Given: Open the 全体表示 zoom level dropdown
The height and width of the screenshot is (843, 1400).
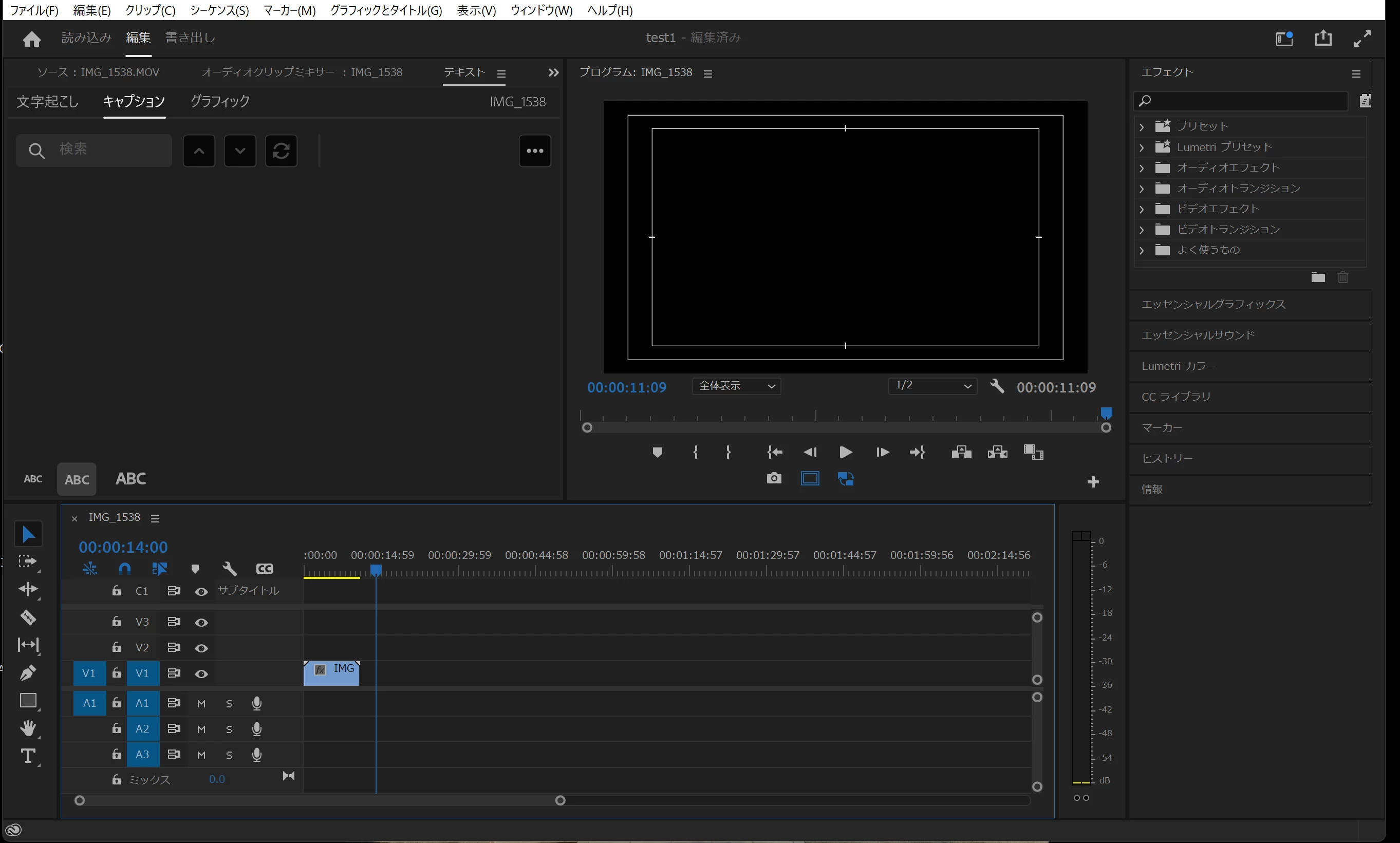Looking at the screenshot, I should pyautogui.click(x=736, y=386).
